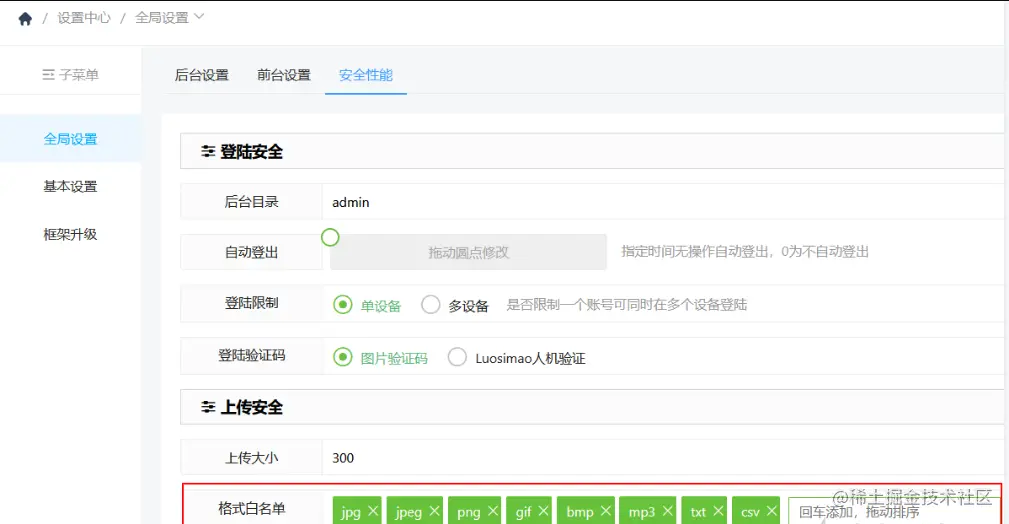The width and height of the screenshot is (1009, 524).
Task: Click 设置中心 breadcrumb link
Action: [84, 18]
